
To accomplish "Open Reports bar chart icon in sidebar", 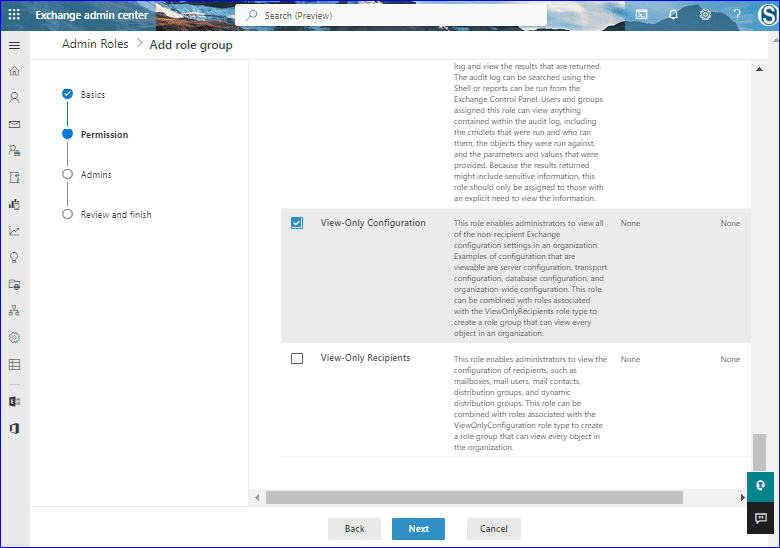I will point(14,204).
